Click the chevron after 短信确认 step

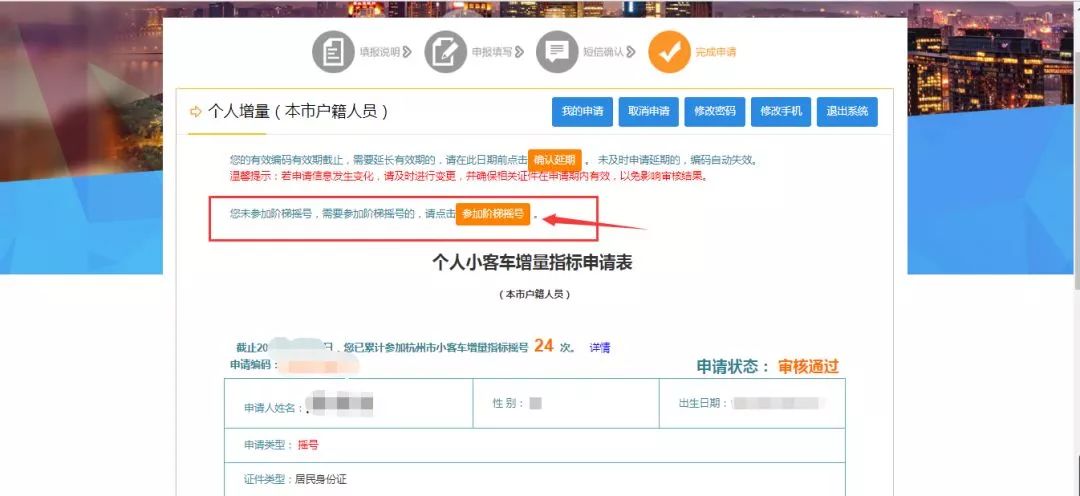pos(631,52)
